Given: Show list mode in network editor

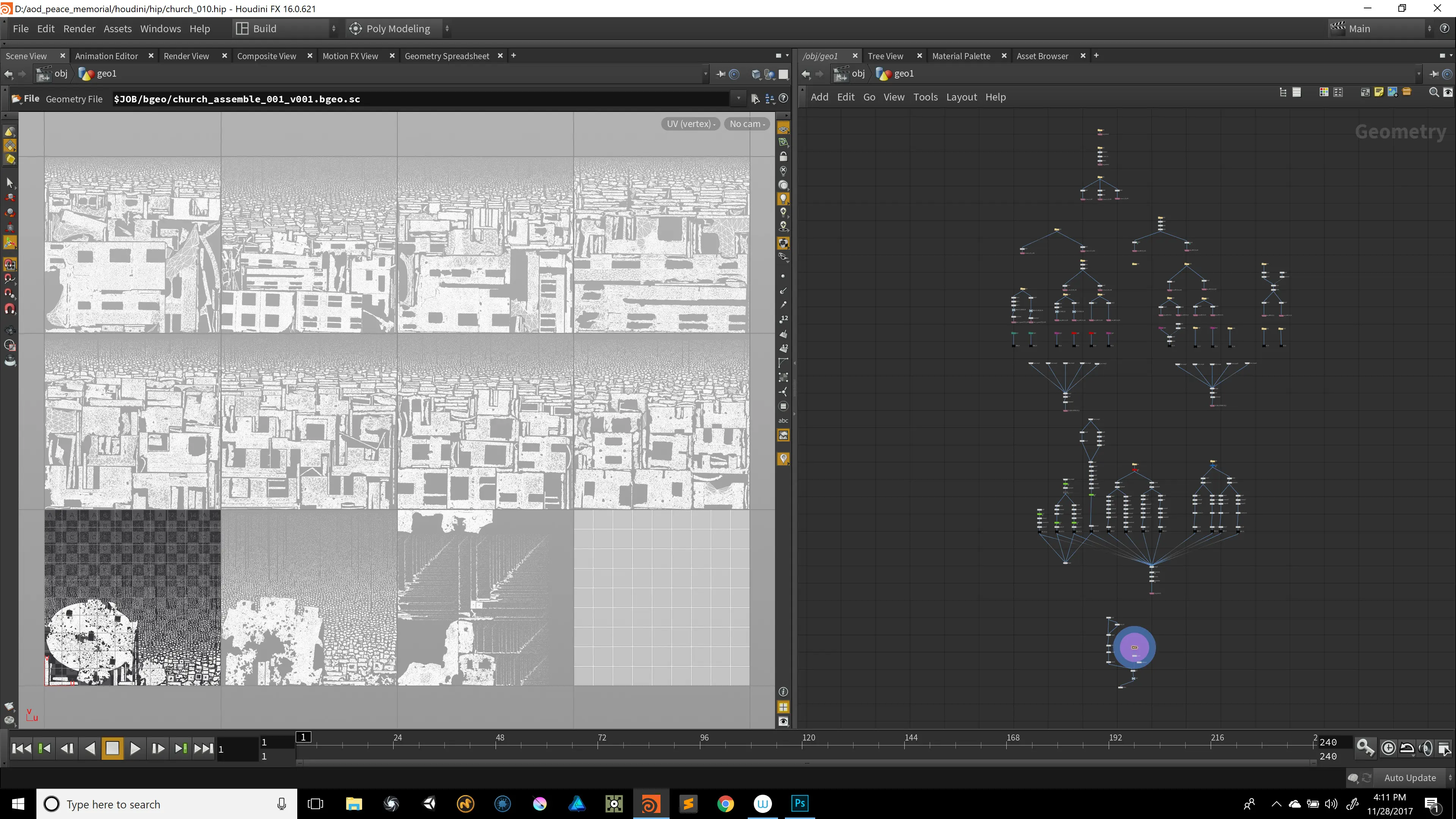Looking at the screenshot, I should point(1297,92).
